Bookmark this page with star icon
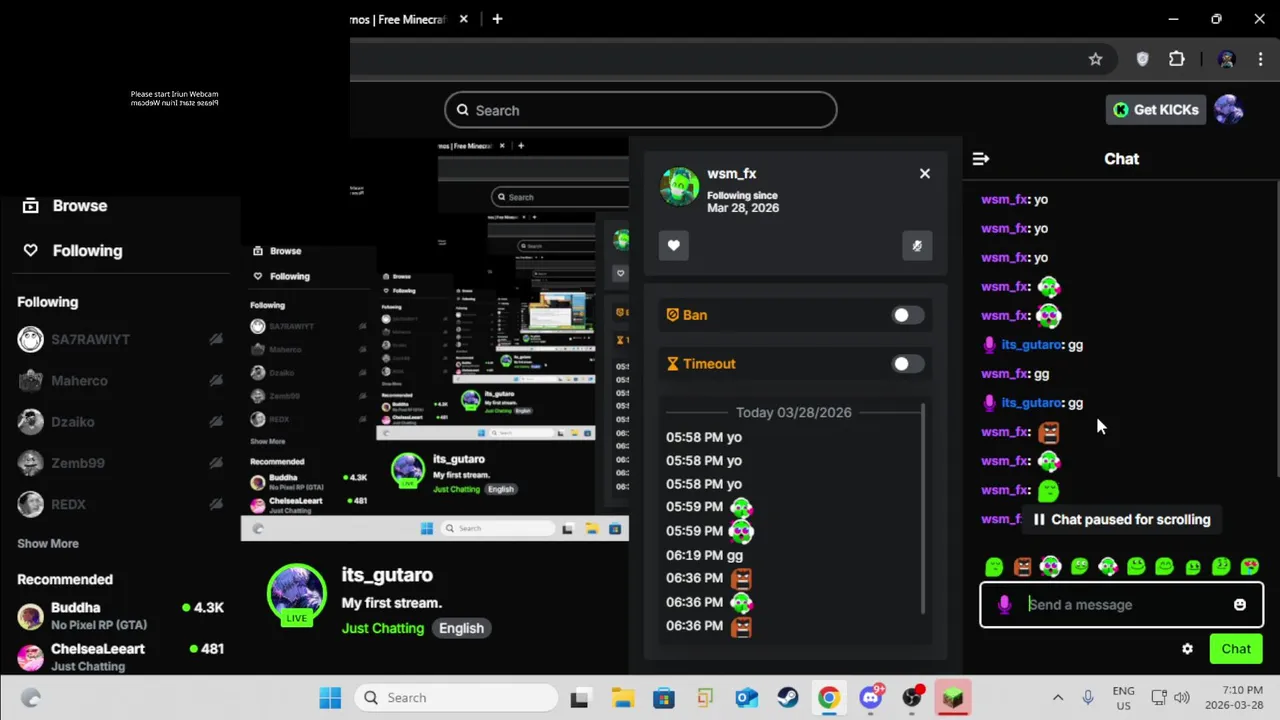The image size is (1280, 720). tap(1095, 59)
